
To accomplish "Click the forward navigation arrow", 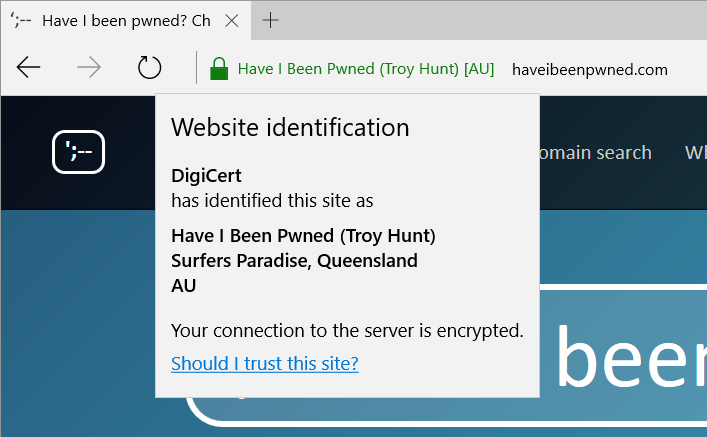I will tap(89, 68).
